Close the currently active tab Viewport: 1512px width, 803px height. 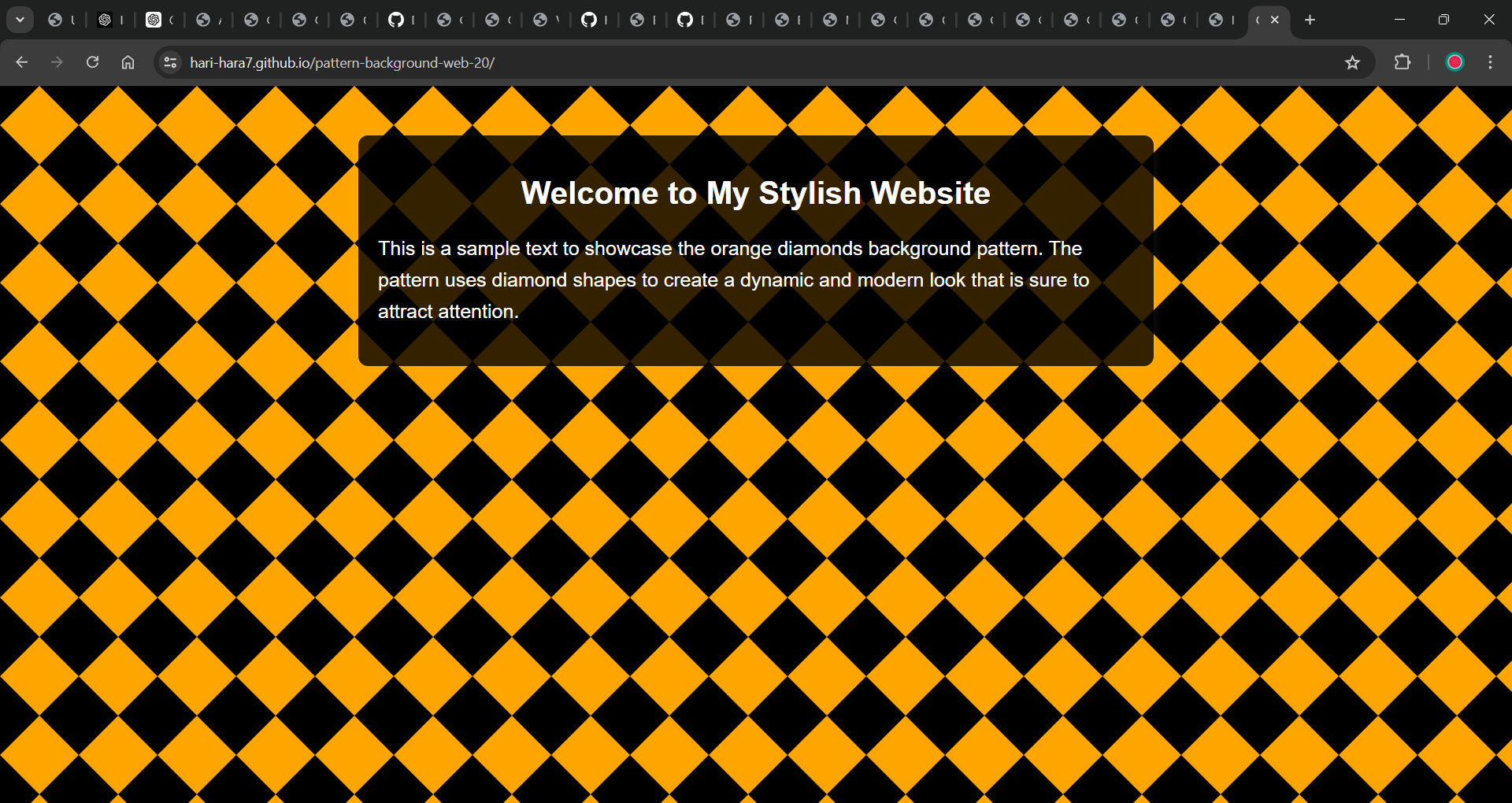click(1275, 20)
